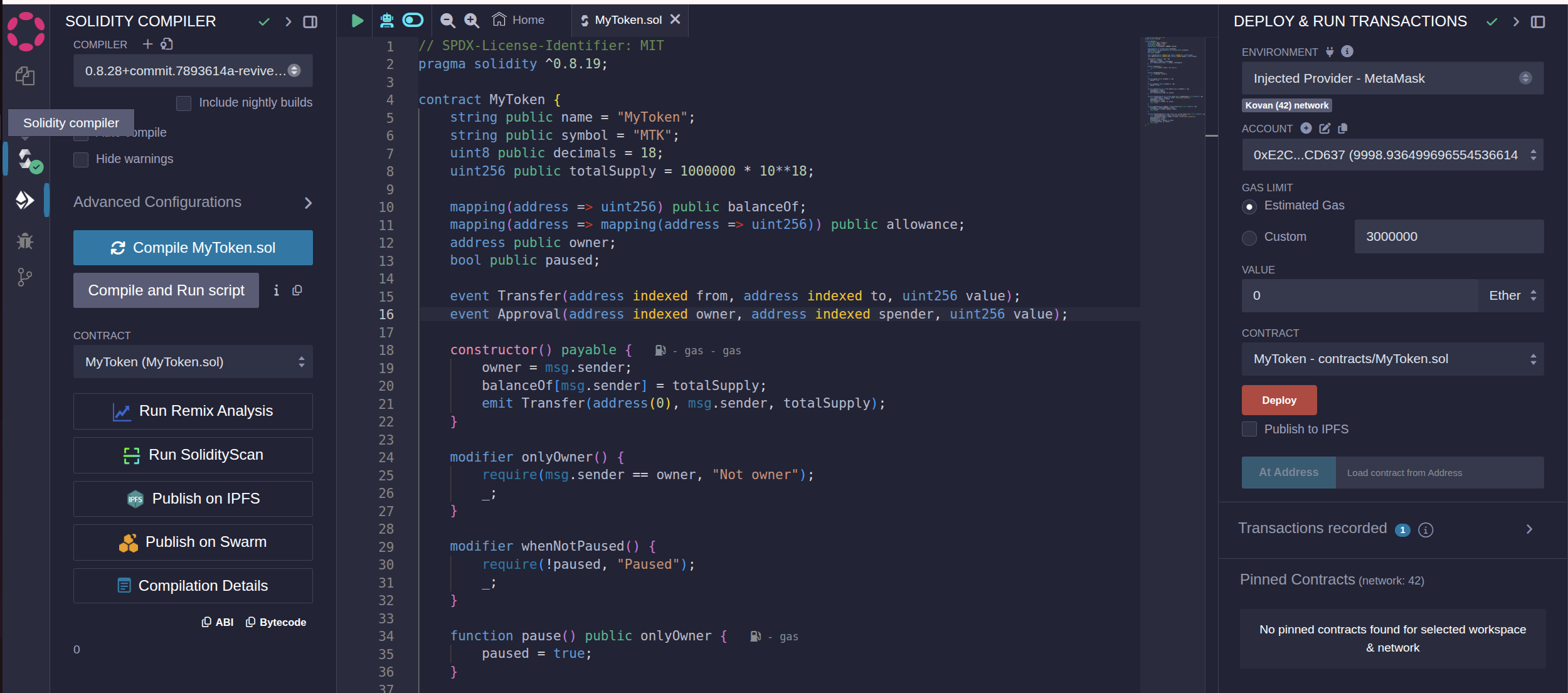Run the script using the green play icon

[x=356, y=20]
